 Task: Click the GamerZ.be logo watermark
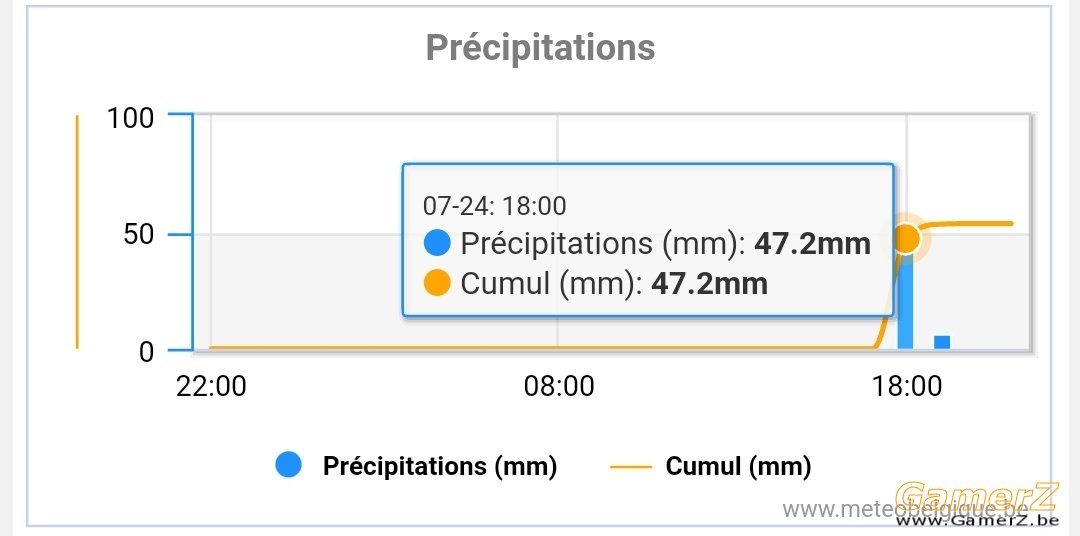click(977, 504)
